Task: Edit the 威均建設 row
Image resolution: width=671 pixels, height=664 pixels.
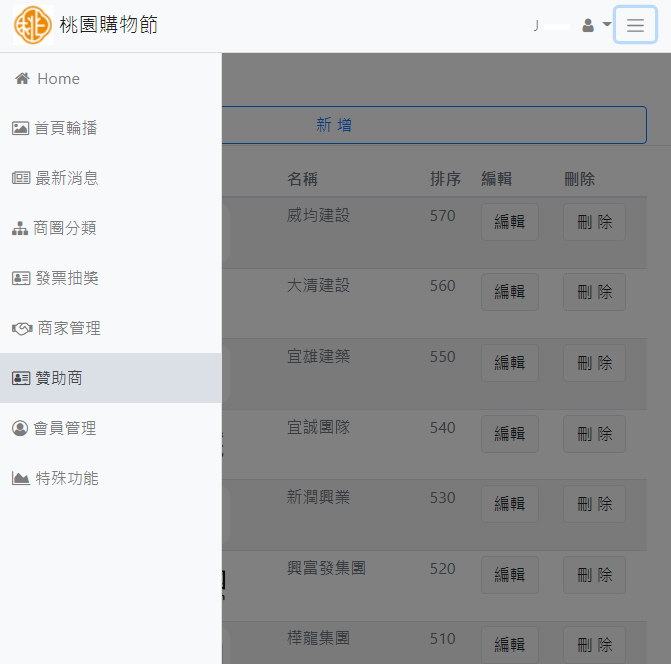Action: point(510,222)
